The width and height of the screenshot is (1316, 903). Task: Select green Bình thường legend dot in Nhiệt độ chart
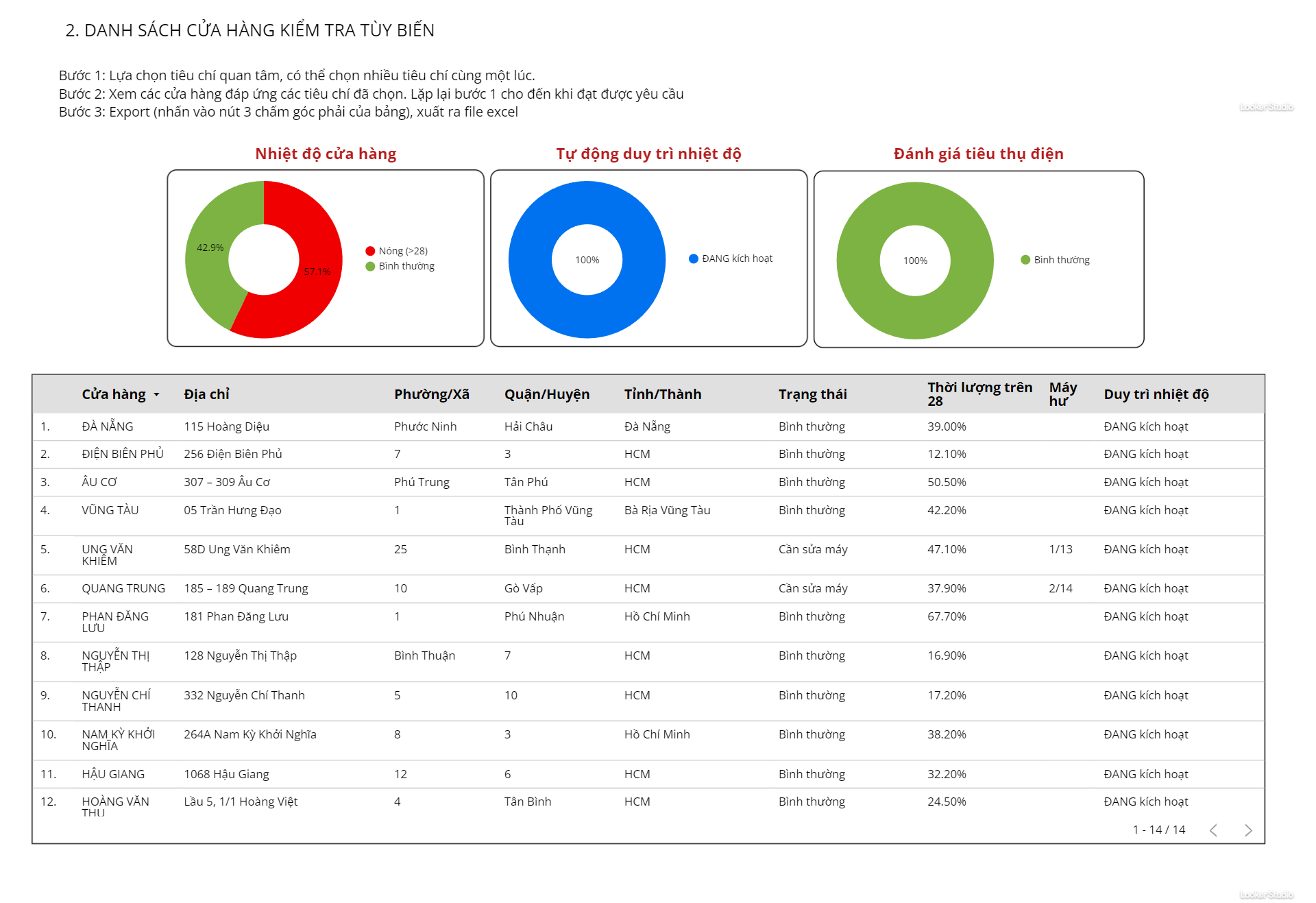[x=370, y=266]
